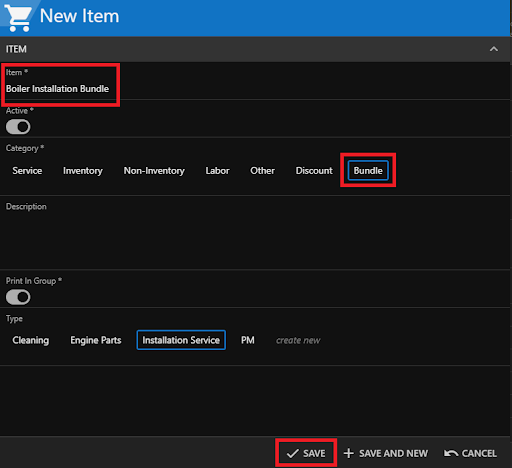Viewport: 512px width, 468px height.
Task: Set type to Cleaning
Action: [31, 340]
